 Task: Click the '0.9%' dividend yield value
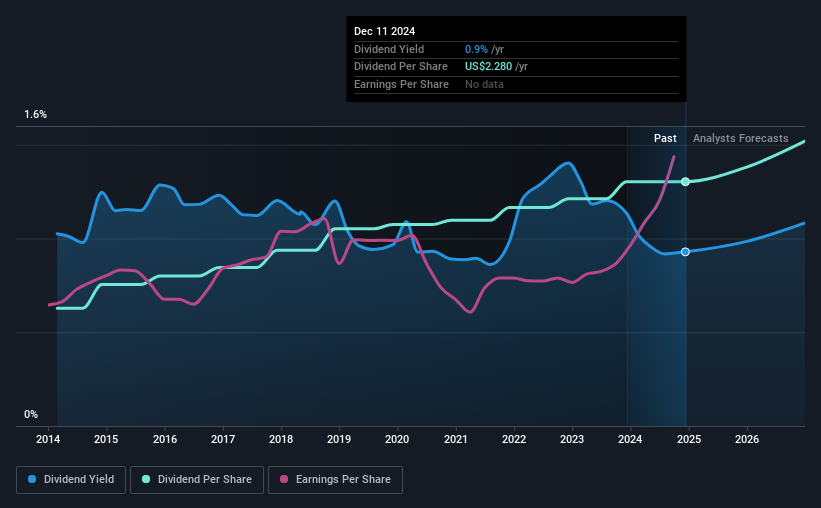click(476, 49)
